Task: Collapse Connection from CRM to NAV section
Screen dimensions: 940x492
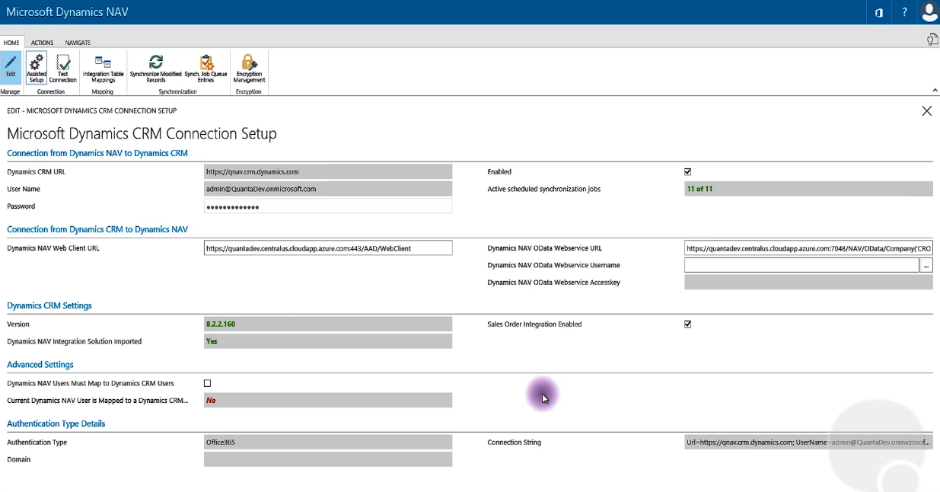Action: [x=97, y=230]
